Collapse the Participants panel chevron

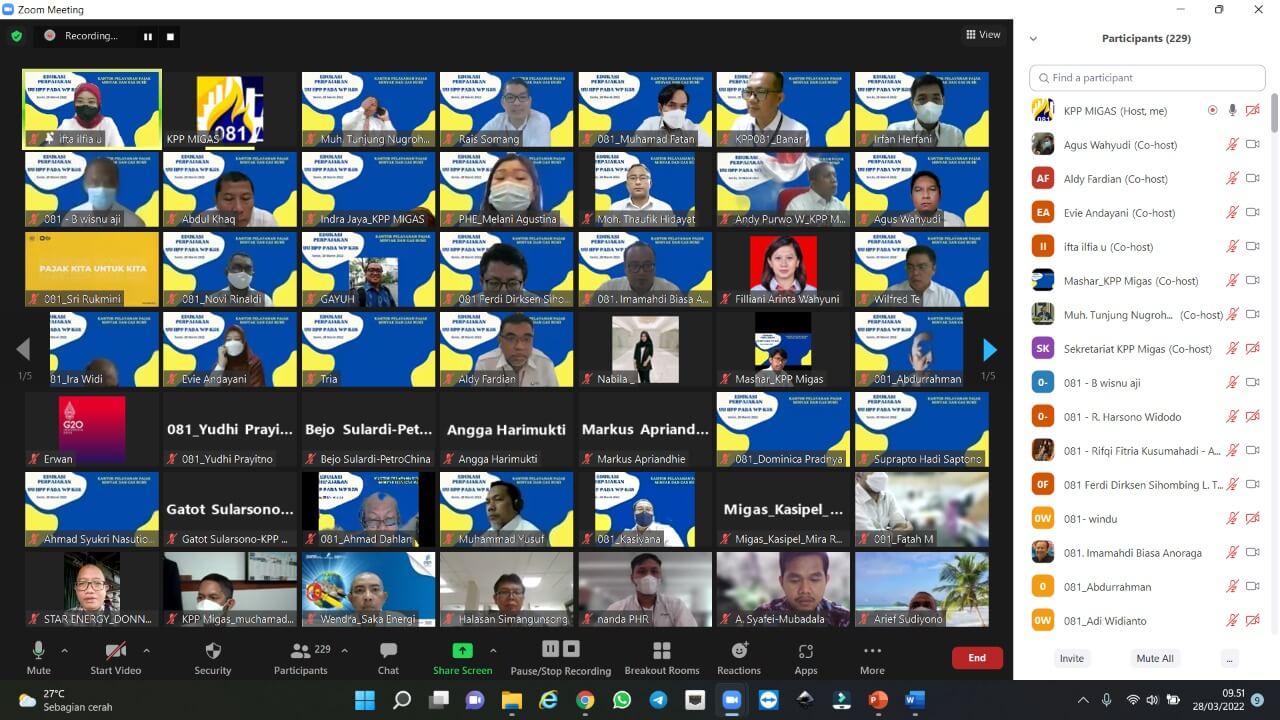1033,39
